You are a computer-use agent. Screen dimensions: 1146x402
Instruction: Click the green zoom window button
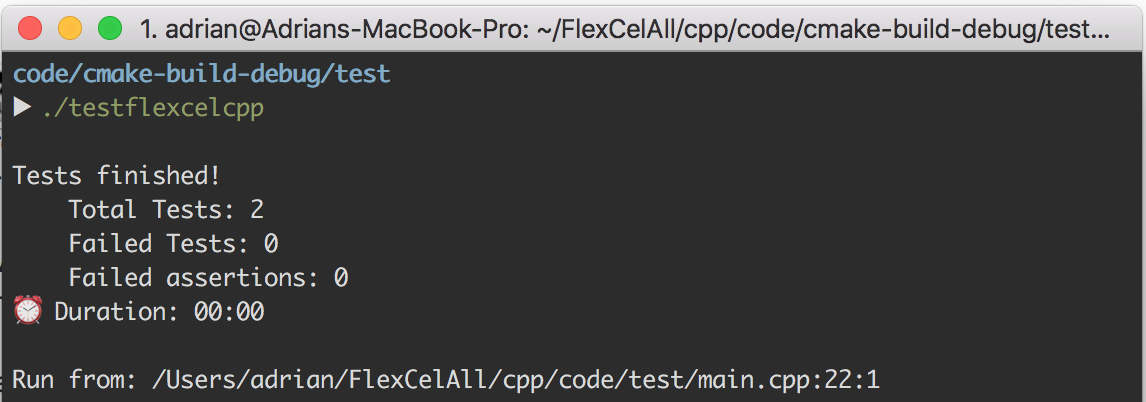click(x=110, y=28)
